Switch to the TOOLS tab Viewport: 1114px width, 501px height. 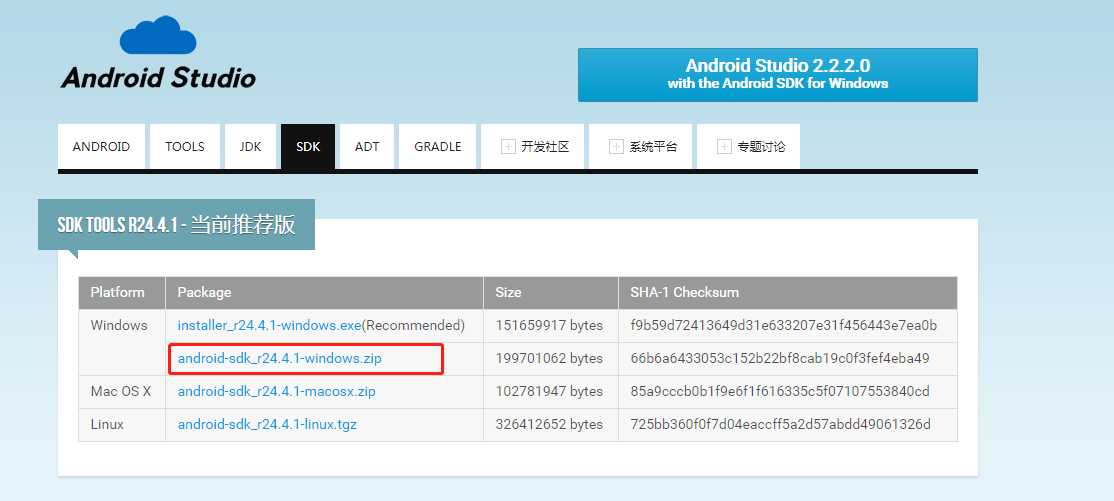(x=185, y=146)
